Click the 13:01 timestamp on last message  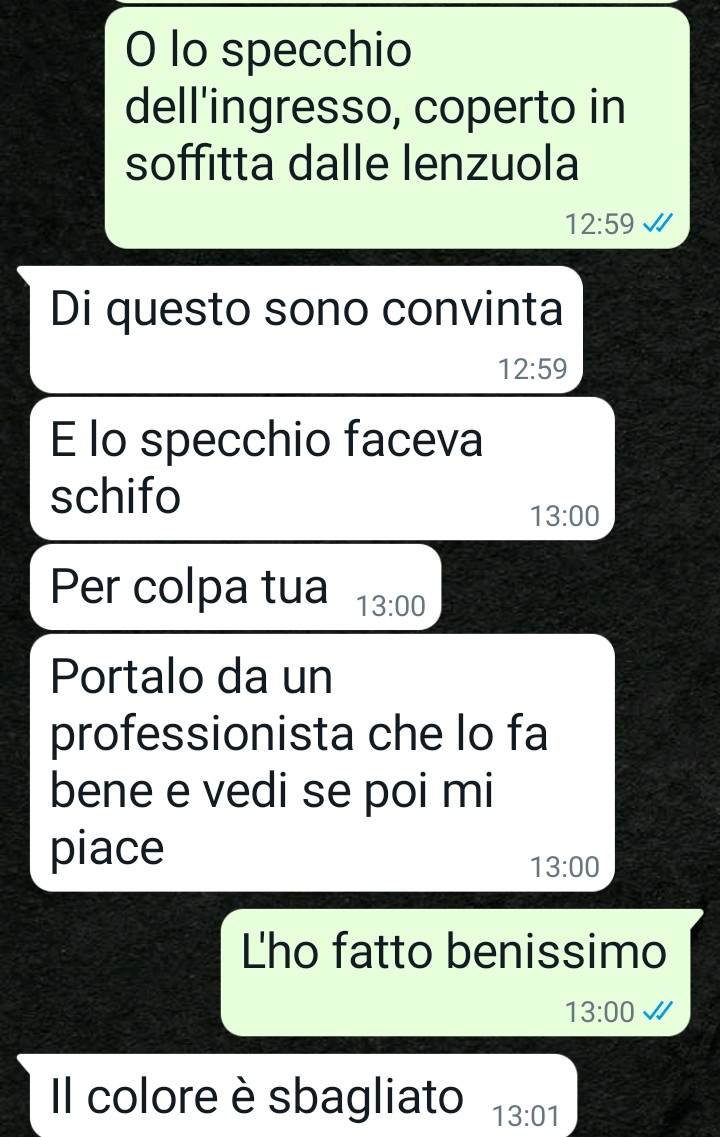point(526,1115)
